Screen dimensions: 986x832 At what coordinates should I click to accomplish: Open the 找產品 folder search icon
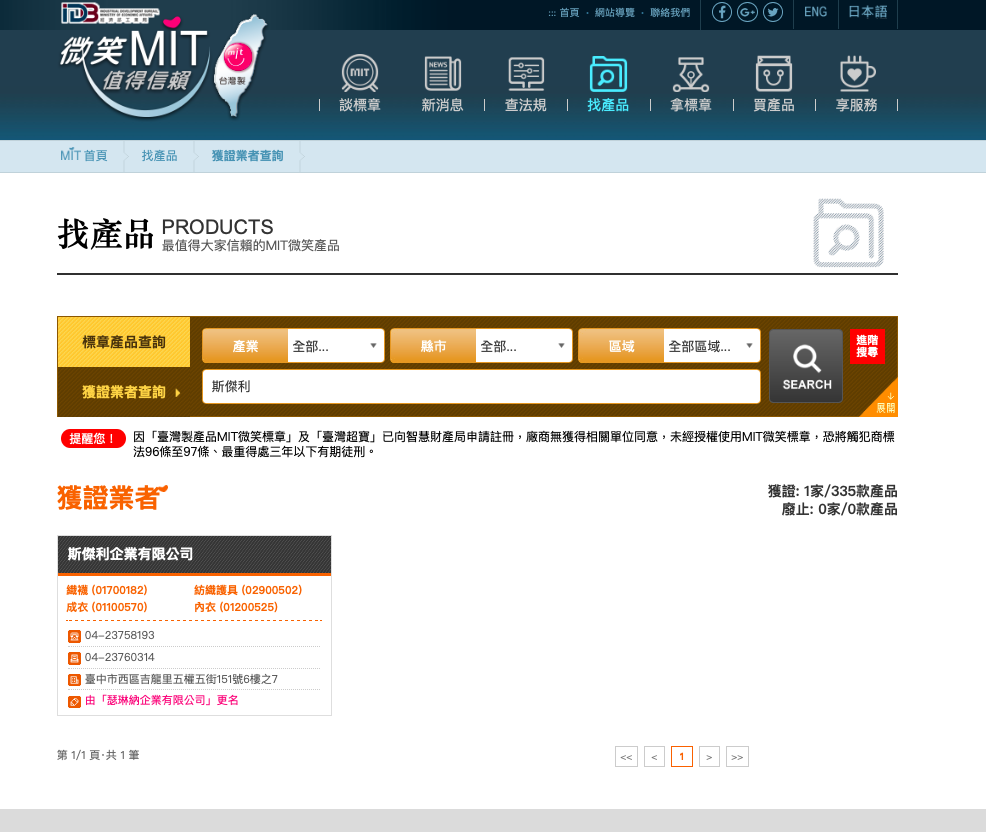[x=608, y=74]
